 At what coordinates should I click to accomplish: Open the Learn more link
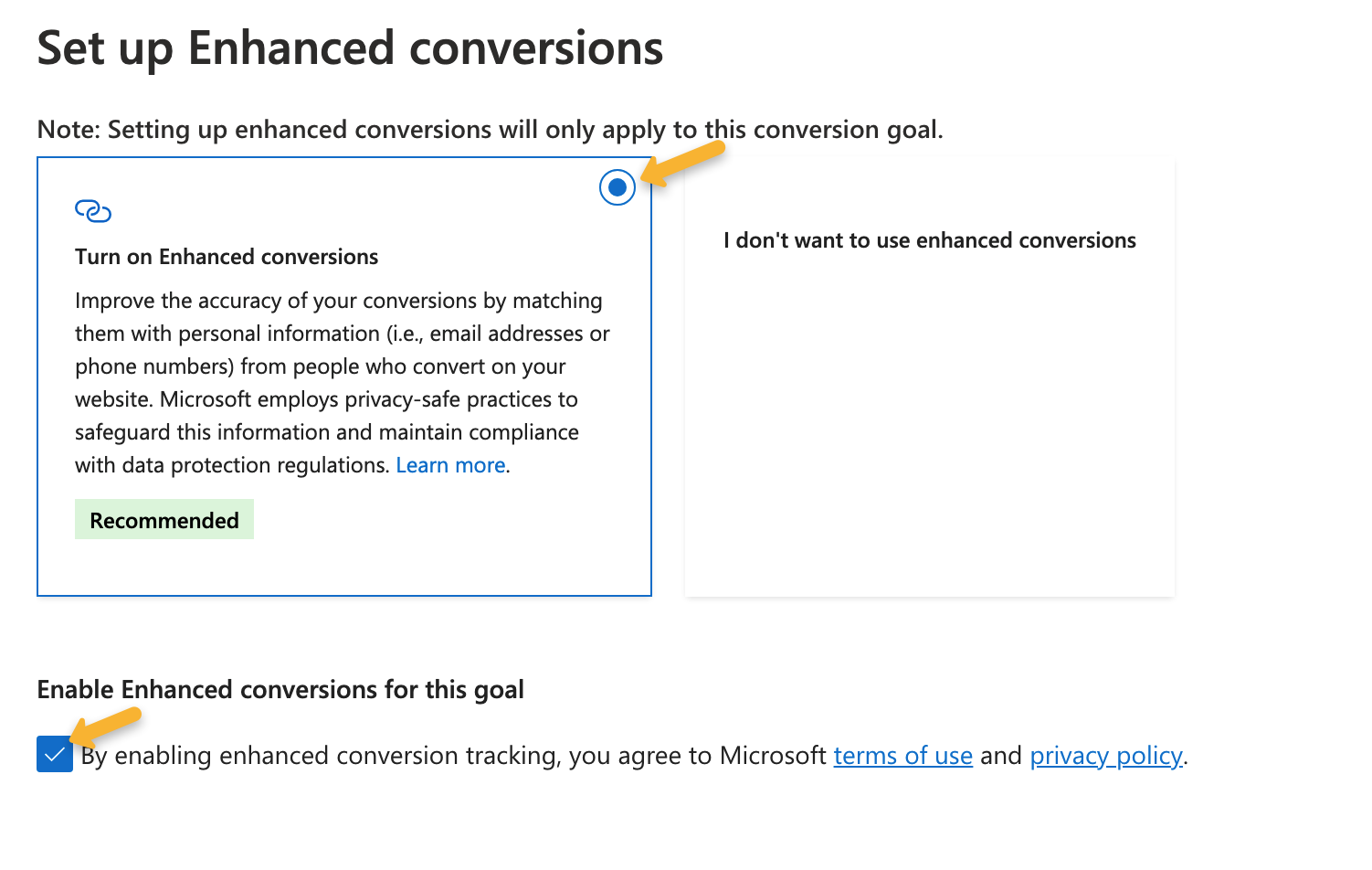click(x=450, y=465)
